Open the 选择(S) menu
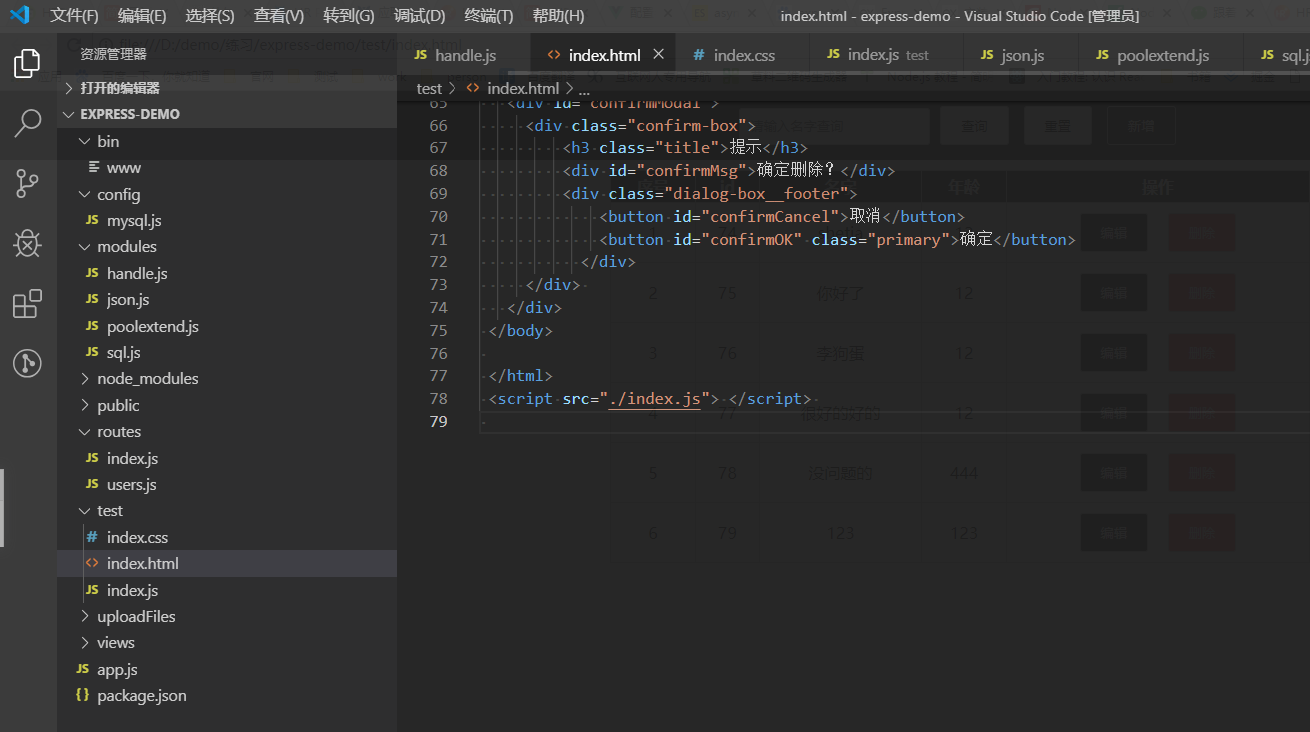Screen dimensions: 1310x732 pyautogui.click(x=210, y=16)
